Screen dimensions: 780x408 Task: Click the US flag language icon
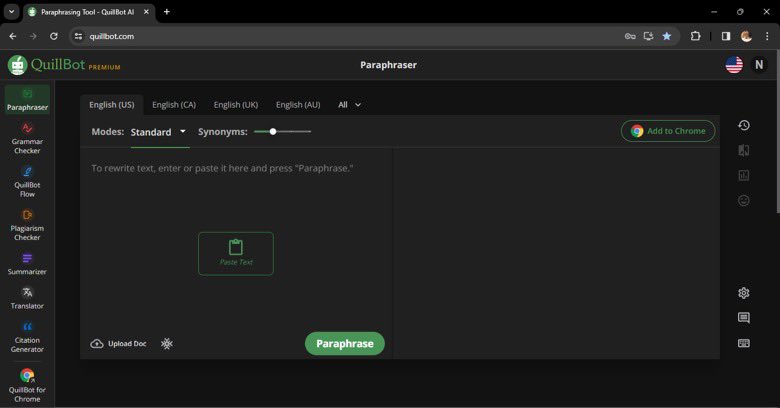click(x=734, y=65)
